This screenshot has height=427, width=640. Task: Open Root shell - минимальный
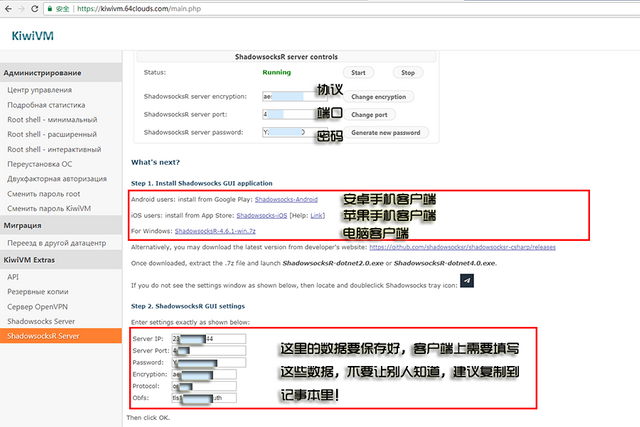tap(52, 120)
